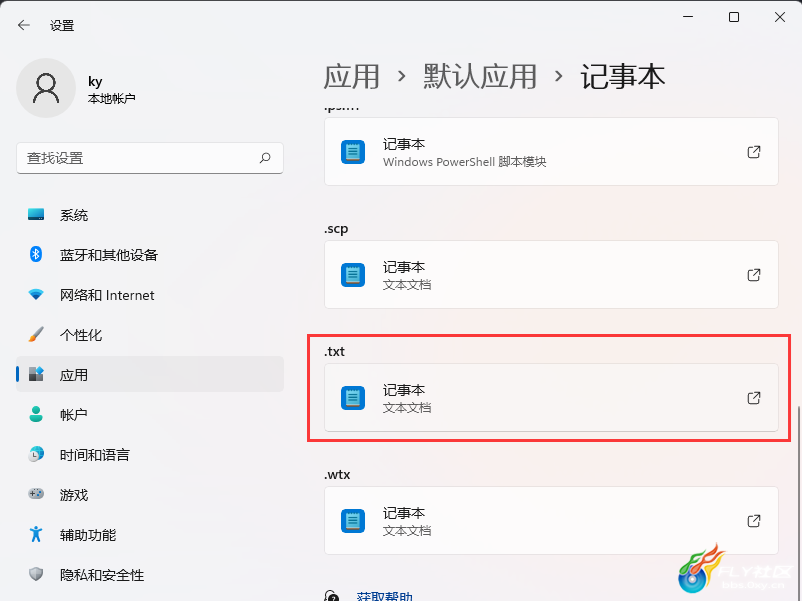Click the .wtx extension label
The image size is (802, 601).
coord(337,474)
